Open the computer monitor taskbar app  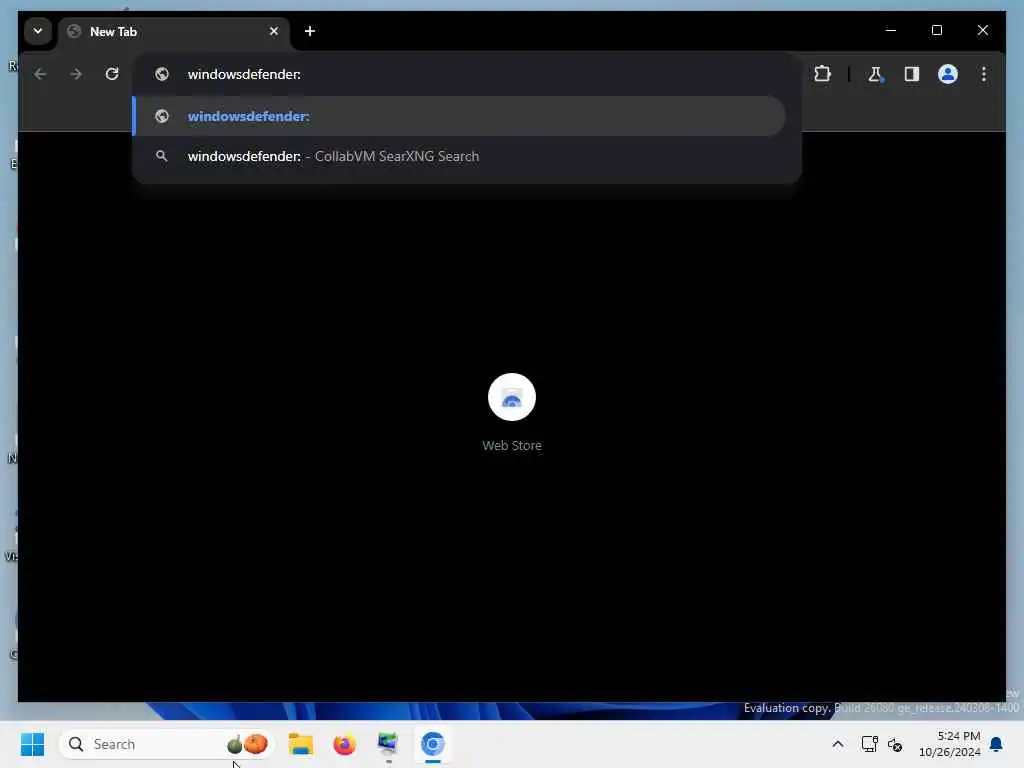coord(388,744)
